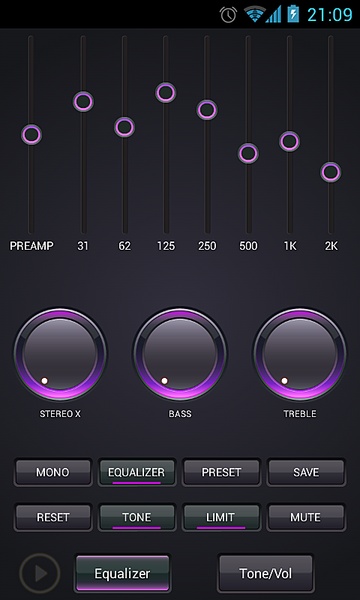Tap the alarm clock status icon

228,15
